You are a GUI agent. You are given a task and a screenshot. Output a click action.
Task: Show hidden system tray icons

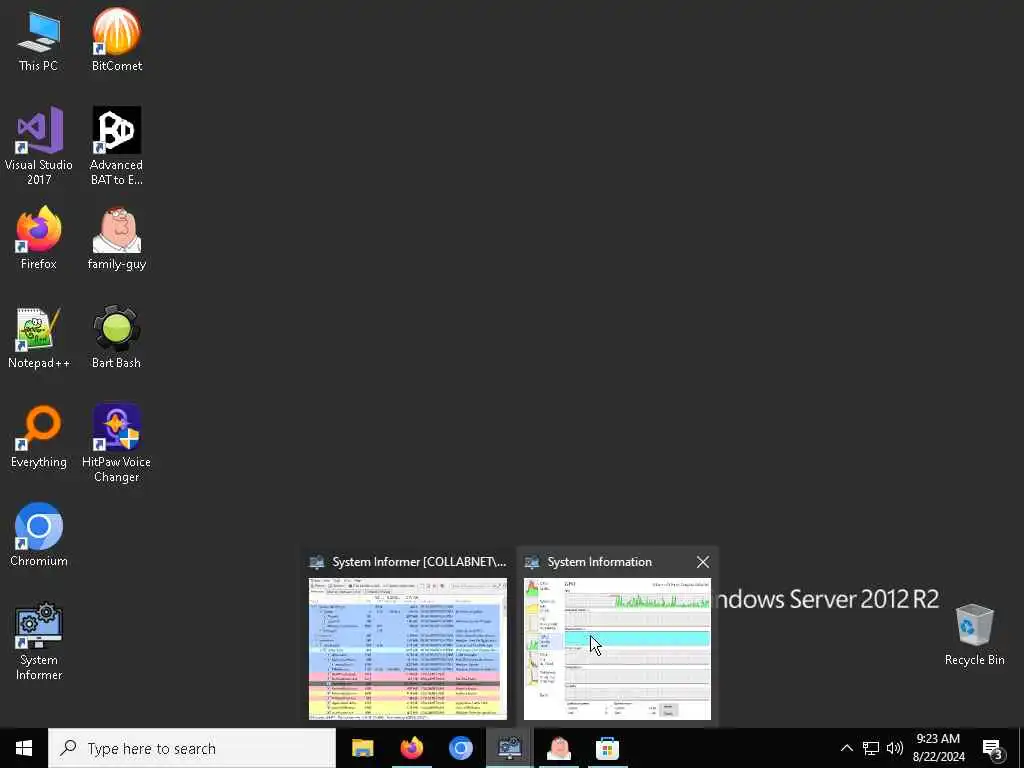pyautogui.click(x=846, y=748)
